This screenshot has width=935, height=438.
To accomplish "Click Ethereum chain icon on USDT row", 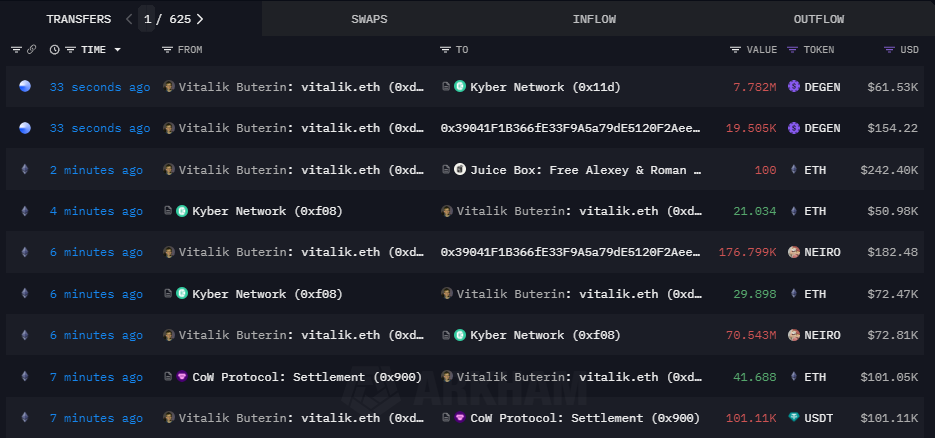I will (24, 417).
